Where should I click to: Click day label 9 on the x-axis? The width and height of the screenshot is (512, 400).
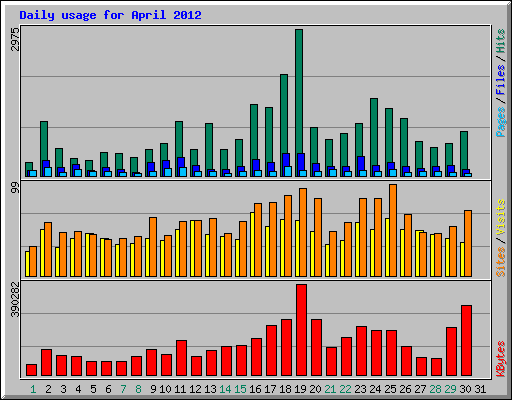(x=153, y=389)
